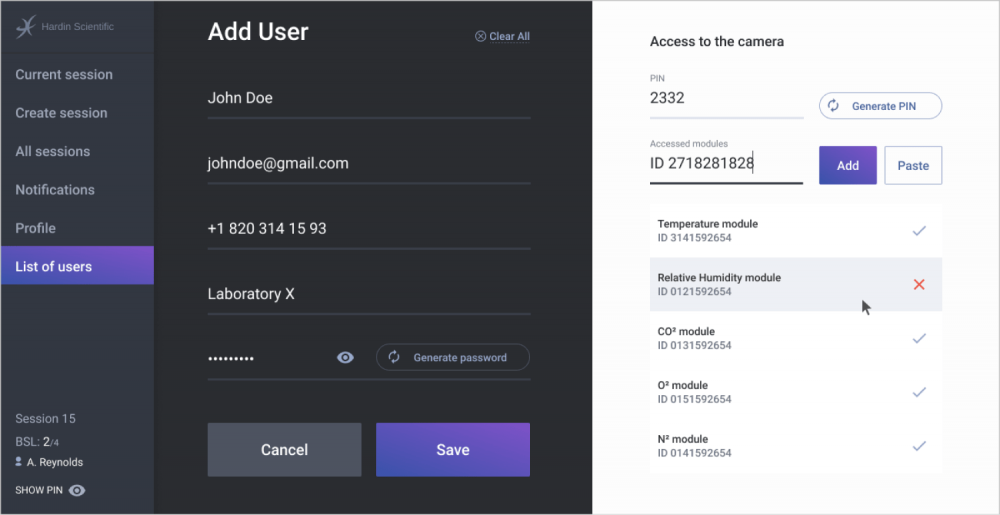Image resolution: width=1000 pixels, height=515 pixels.
Task: Click the email input field
Action: [368, 164]
